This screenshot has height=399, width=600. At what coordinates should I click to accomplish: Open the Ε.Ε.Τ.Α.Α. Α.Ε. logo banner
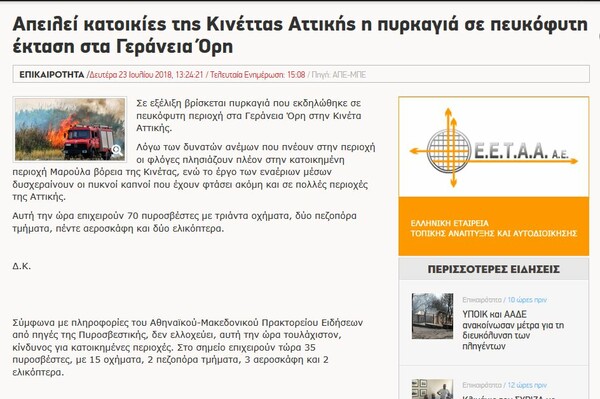click(494, 147)
